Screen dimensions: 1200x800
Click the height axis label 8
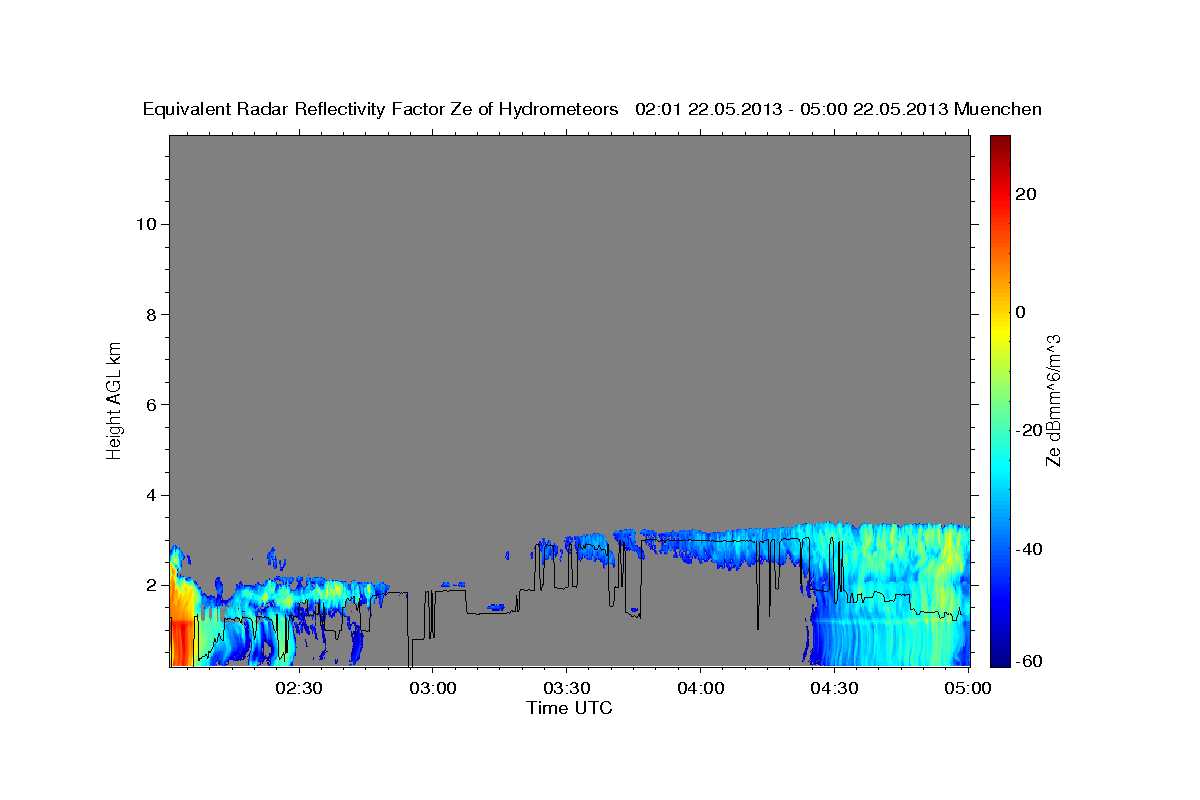[151, 315]
